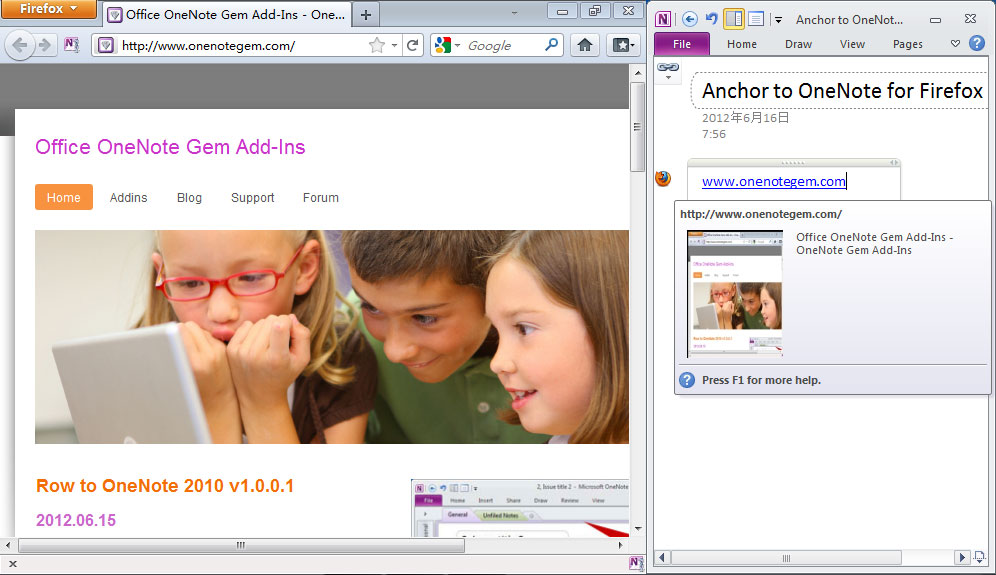
Task: Go to Firefox home page icon
Action: click(x=584, y=45)
